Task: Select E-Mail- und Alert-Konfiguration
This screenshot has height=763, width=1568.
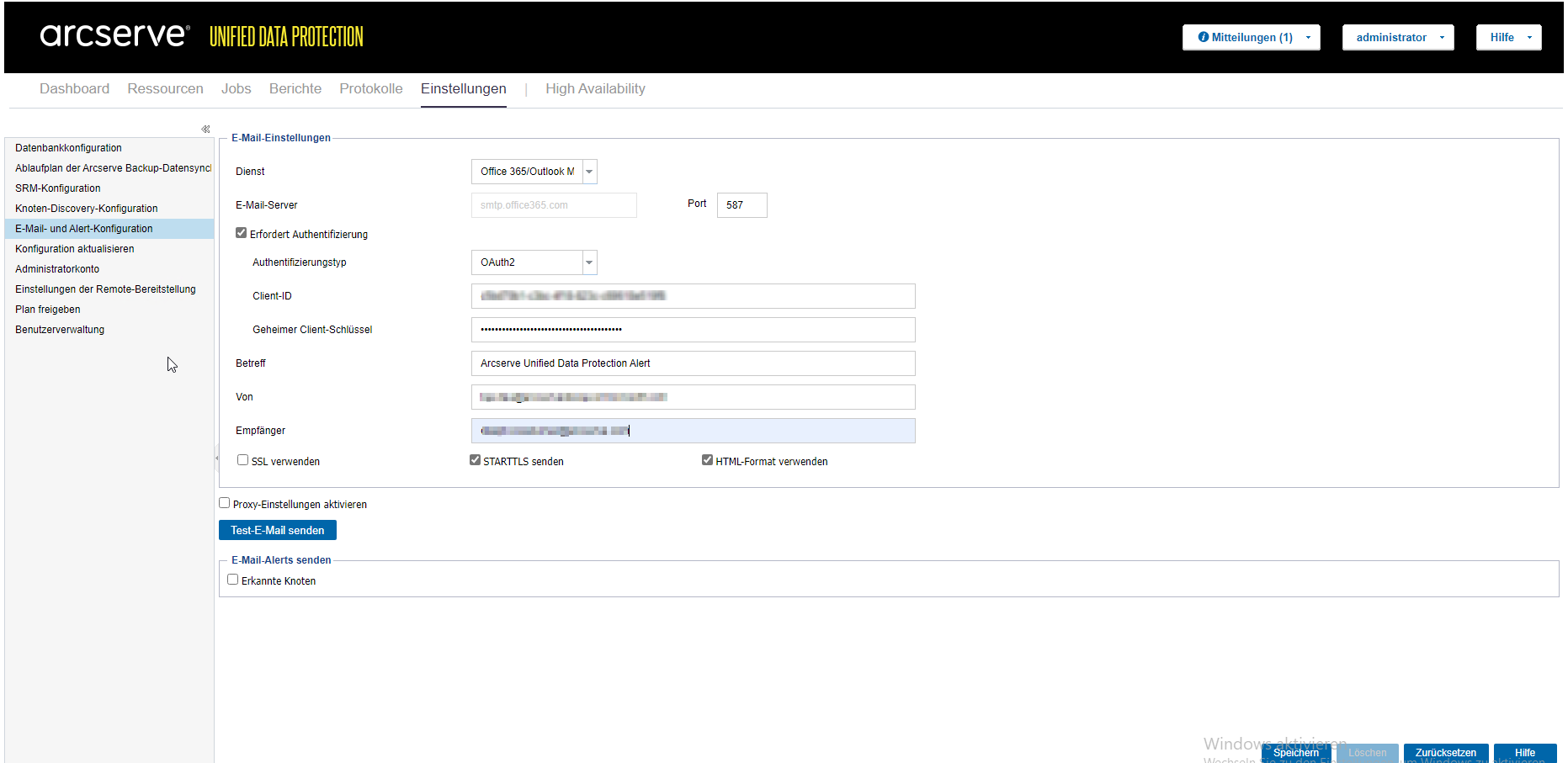Action: pyautogui.click(x=109, y=229)
